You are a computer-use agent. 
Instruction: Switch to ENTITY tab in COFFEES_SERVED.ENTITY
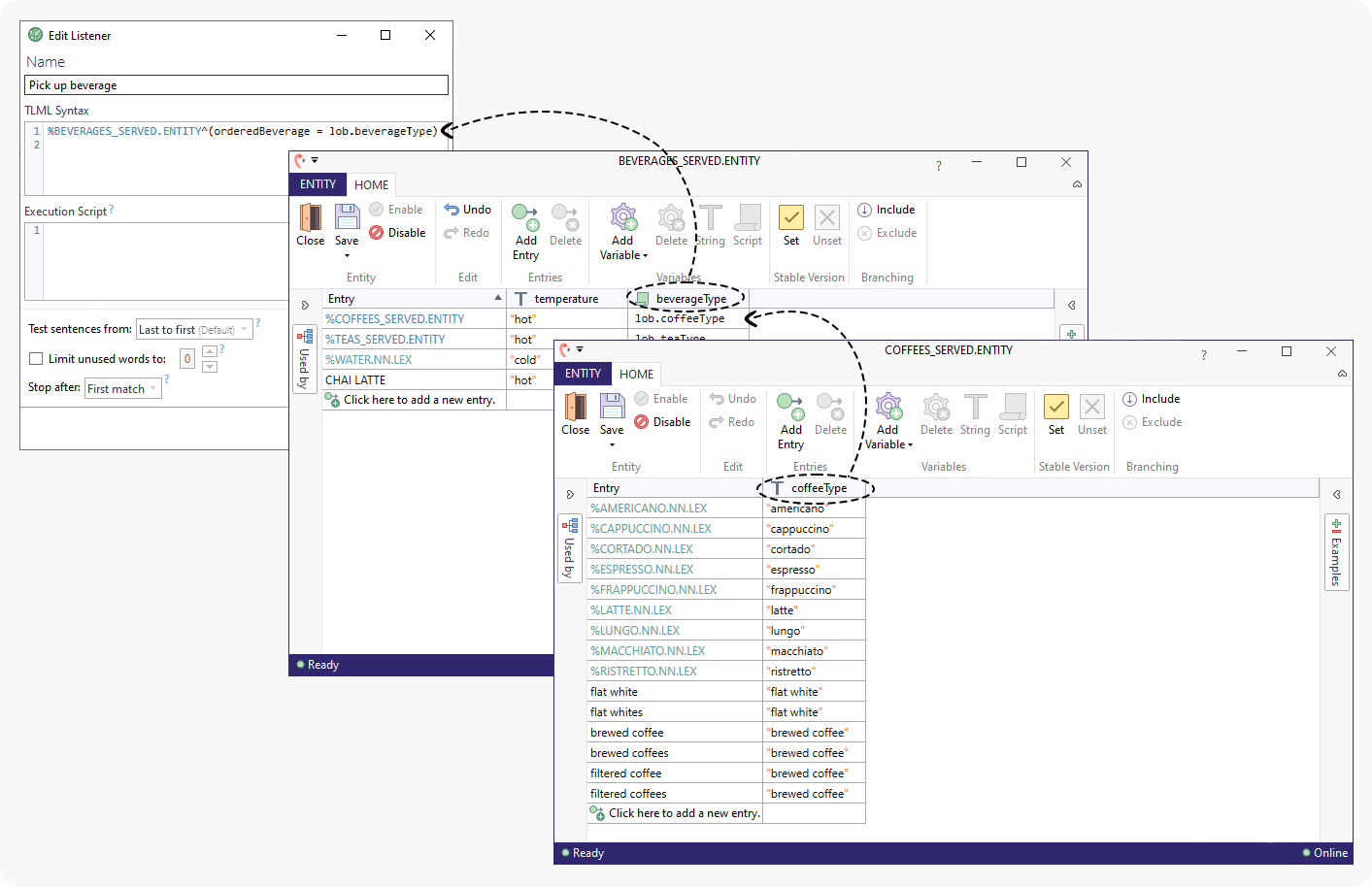click(x=583, y=374)
